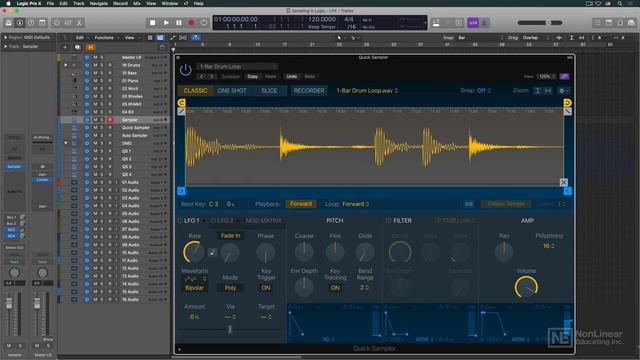Open the 1-Bar Drum Loop preset dropdown

[237, 66]
